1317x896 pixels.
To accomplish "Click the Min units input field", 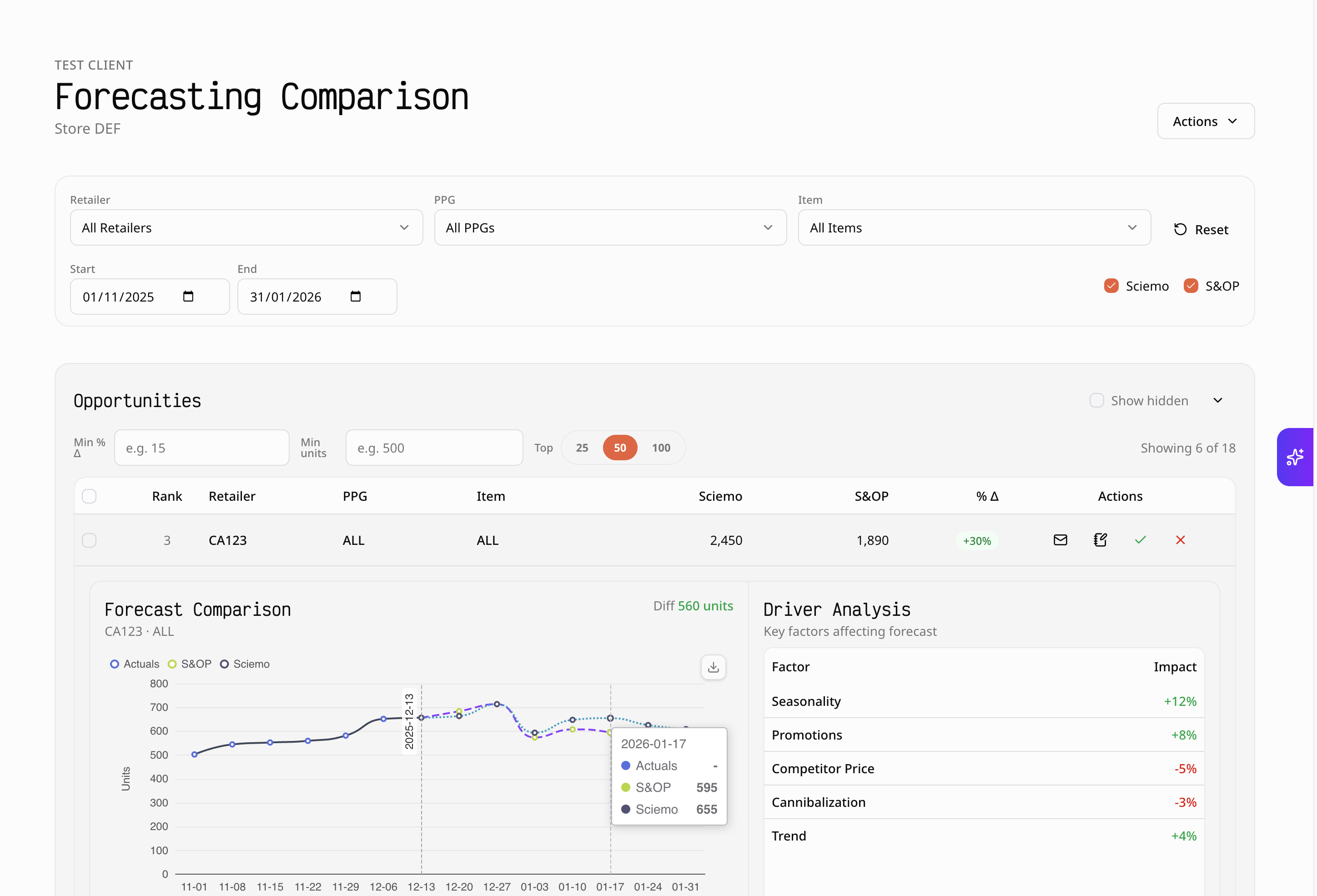I will pos(434,448).
